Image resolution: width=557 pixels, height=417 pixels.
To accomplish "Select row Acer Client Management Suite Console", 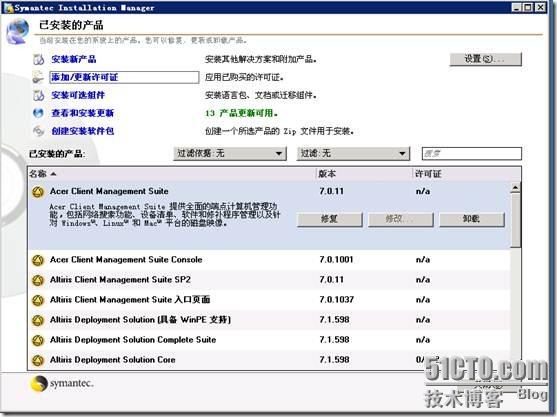I will click(x=269, y=260).
